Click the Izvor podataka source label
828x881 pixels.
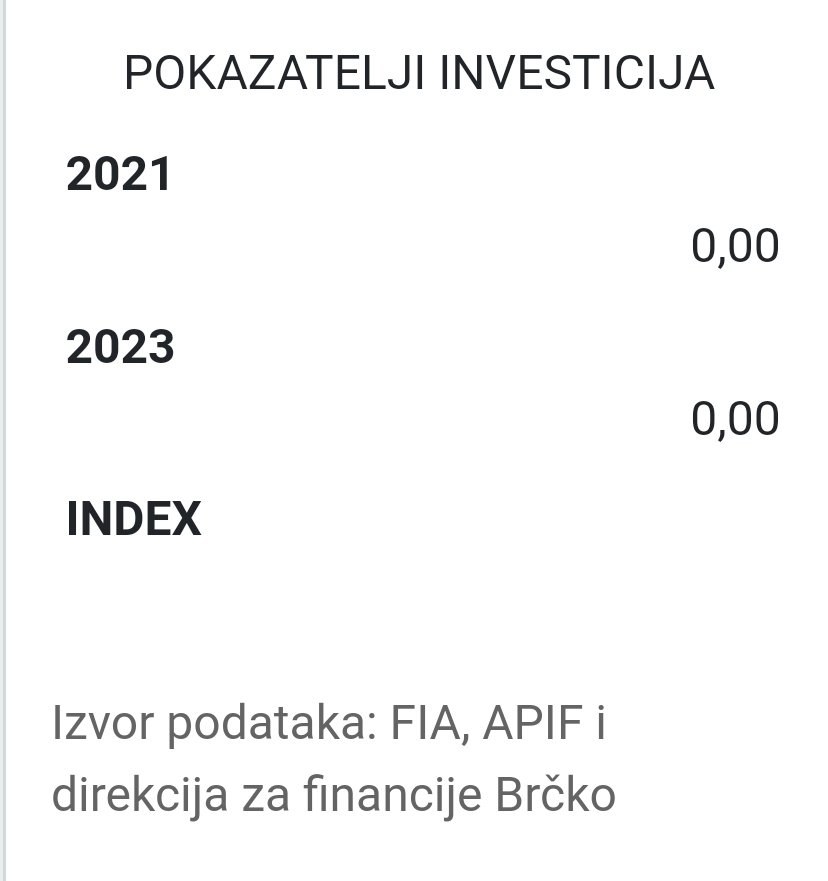[x=216, y=724]
